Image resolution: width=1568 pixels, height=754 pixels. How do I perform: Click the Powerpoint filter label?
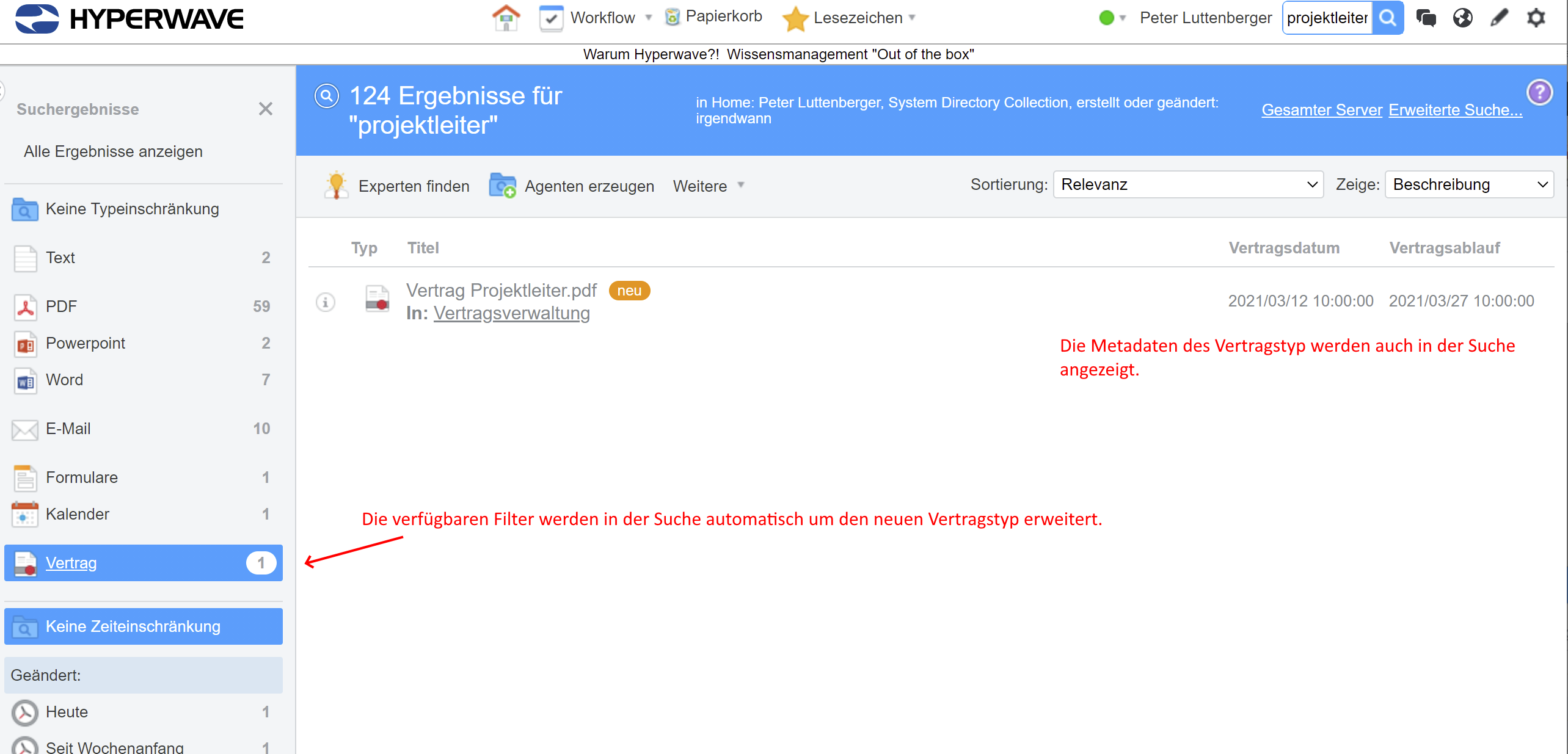(86, 343)
